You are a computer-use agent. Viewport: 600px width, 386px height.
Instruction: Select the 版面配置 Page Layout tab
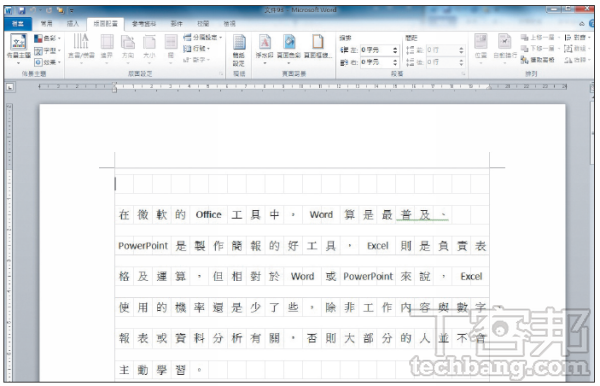pos(105,24)
